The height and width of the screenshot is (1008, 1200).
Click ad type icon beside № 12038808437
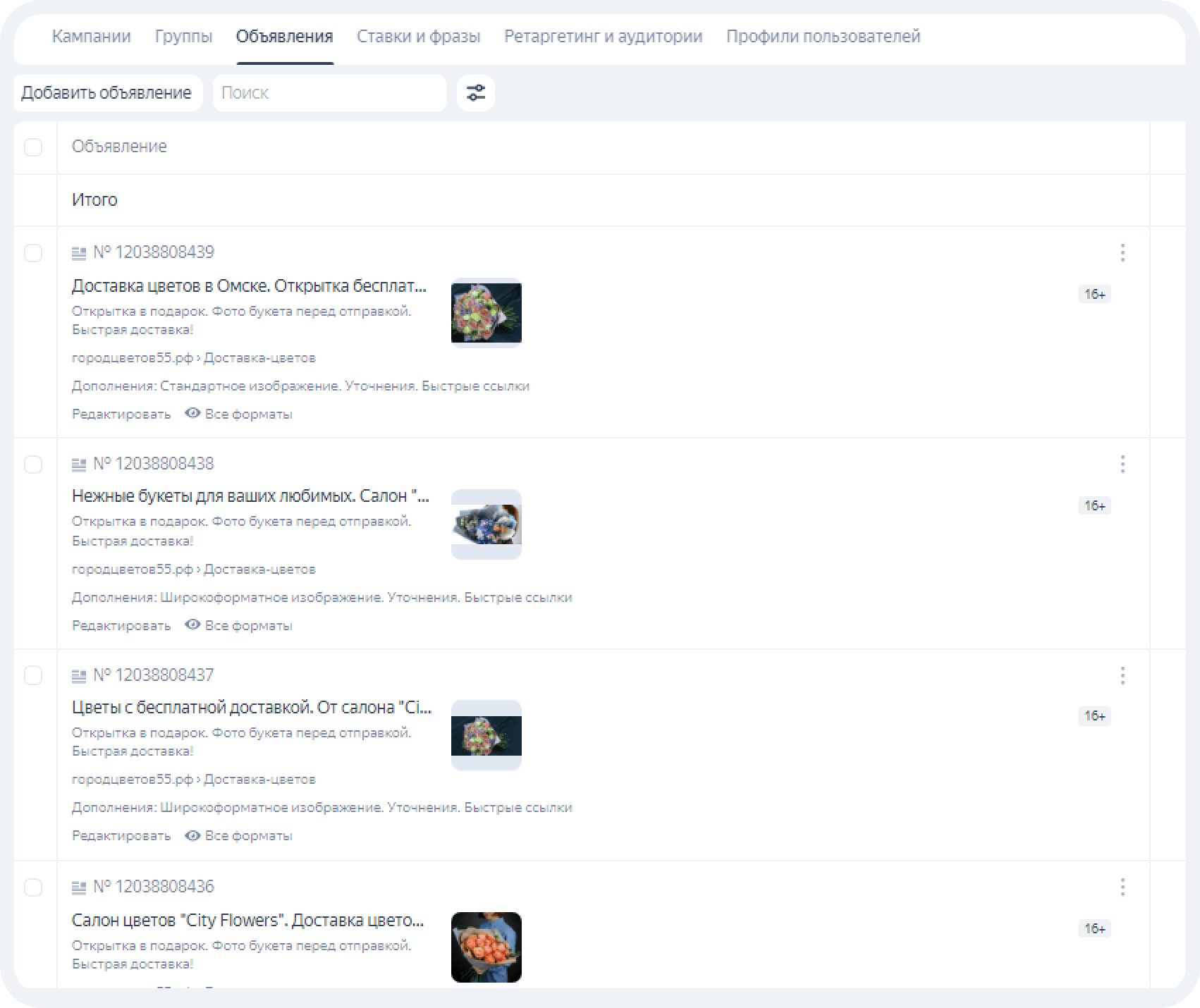click(79, 675)
